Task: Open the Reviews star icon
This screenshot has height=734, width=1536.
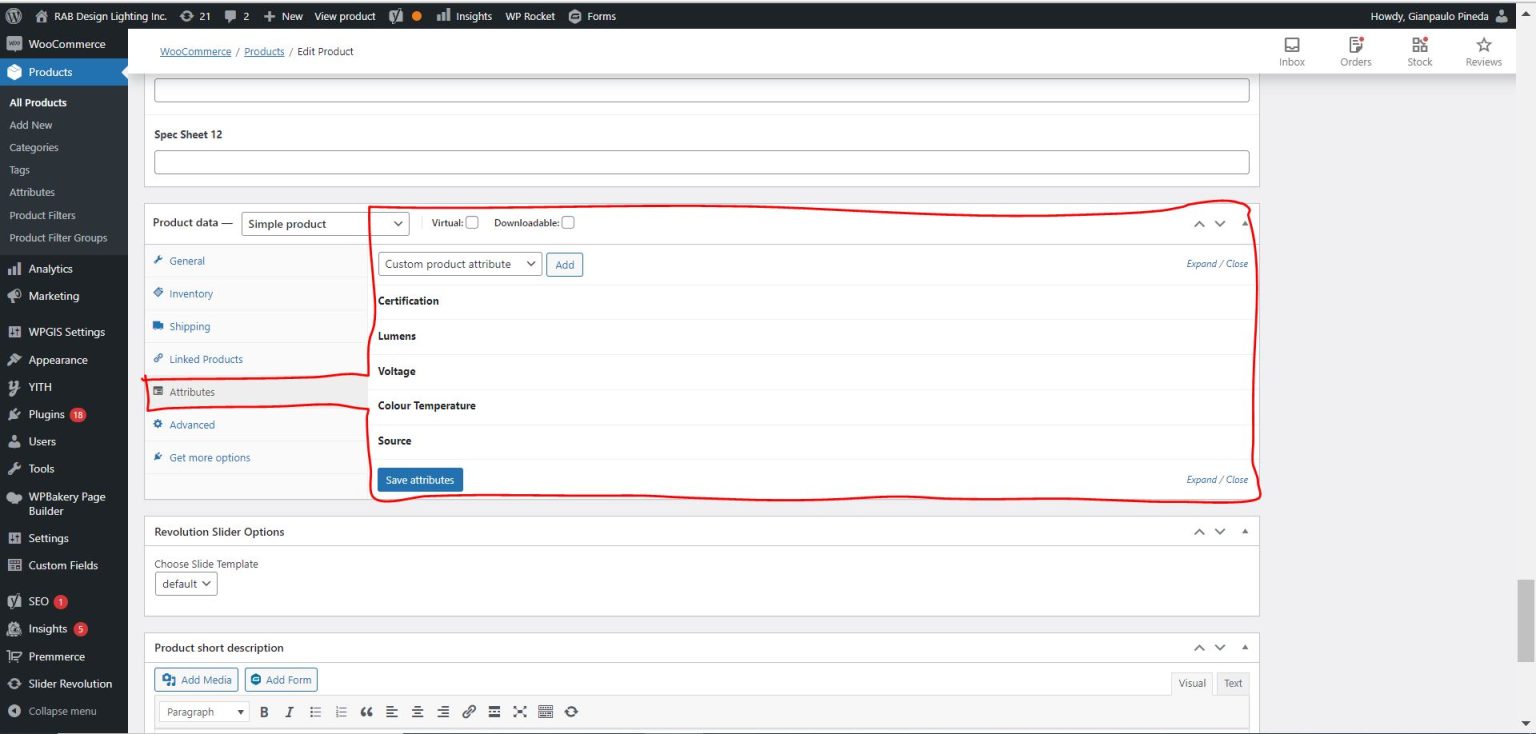Action: 1483,51
